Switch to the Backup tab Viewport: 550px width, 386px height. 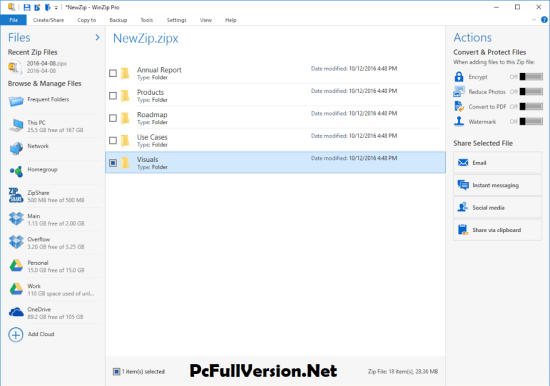[x=118, y=20]
